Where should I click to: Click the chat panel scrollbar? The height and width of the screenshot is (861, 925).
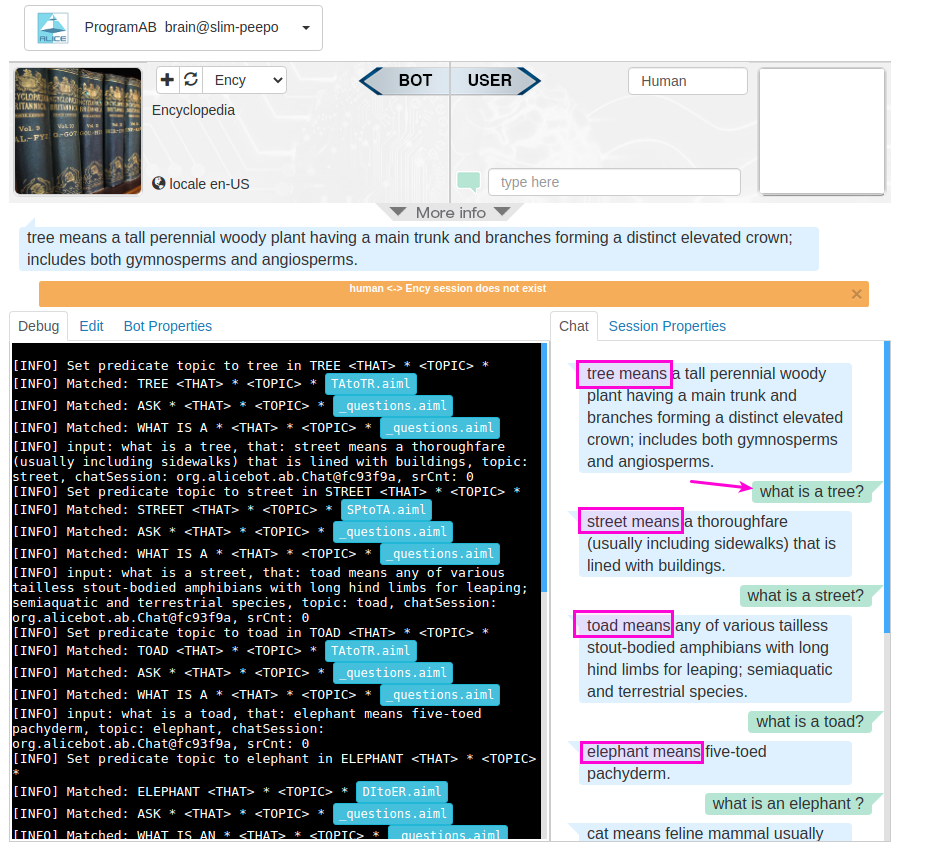(x=887, y=487)
